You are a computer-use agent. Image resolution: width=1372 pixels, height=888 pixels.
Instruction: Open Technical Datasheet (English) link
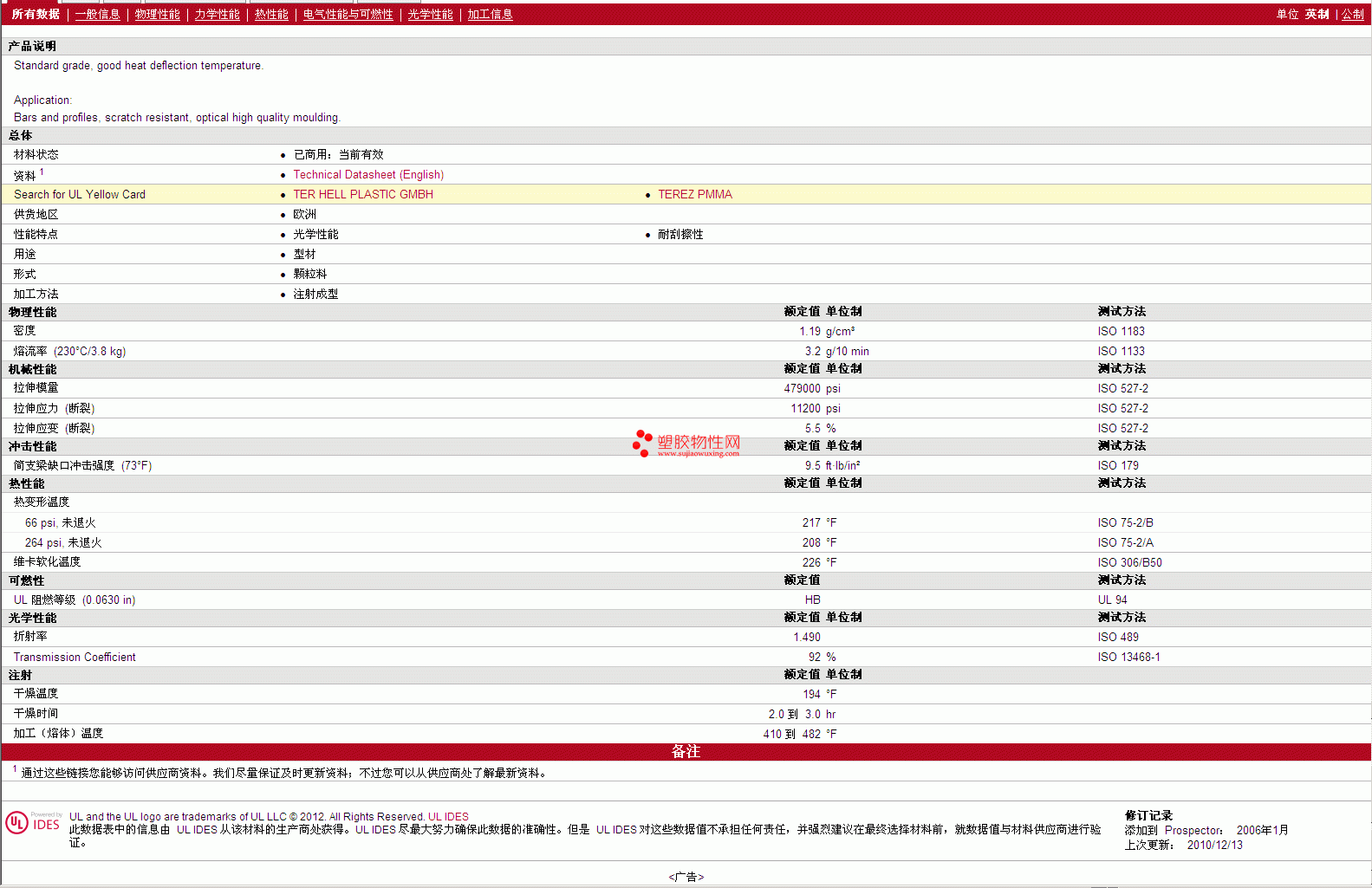(x=368, y=174)
